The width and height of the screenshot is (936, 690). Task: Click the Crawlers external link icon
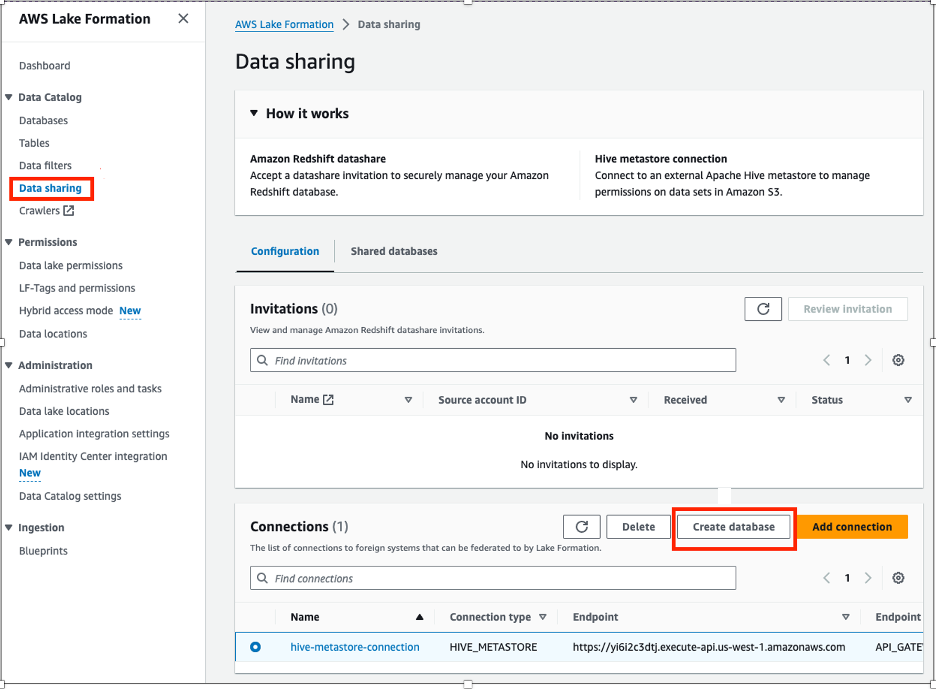69,210
